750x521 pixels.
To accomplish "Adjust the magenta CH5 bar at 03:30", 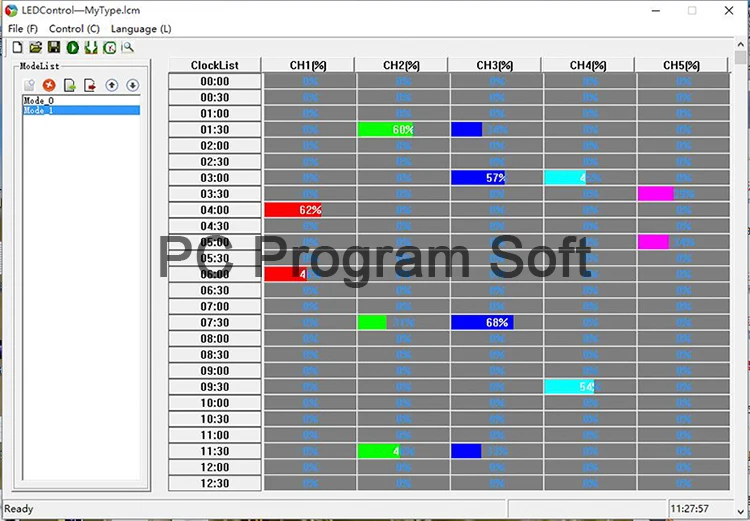I will coord(655,194).
